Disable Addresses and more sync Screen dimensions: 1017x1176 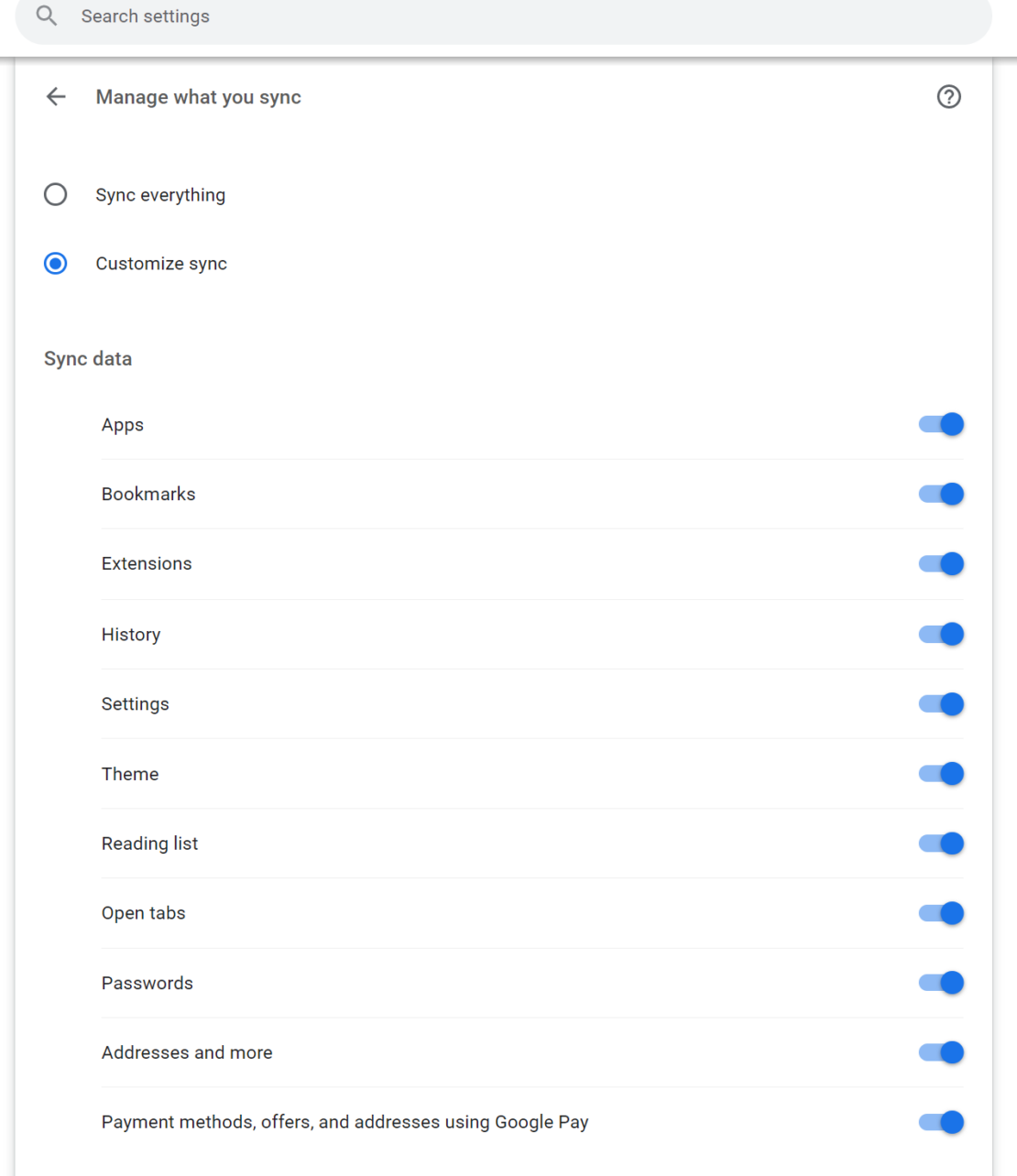(x=940, y=1052)
